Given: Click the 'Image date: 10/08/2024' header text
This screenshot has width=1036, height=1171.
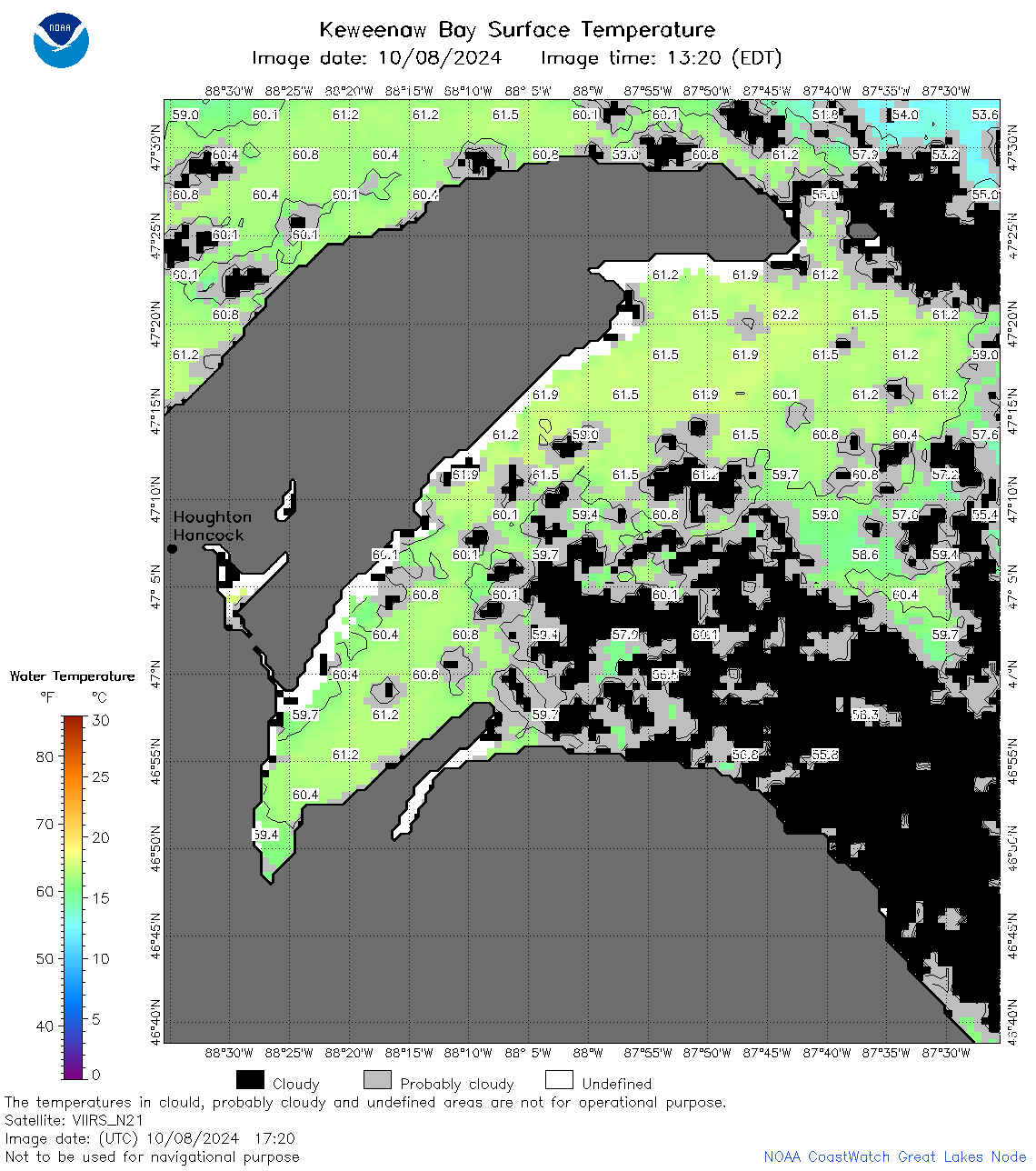Looking at the screenshot, I should (x=376, y=58).
